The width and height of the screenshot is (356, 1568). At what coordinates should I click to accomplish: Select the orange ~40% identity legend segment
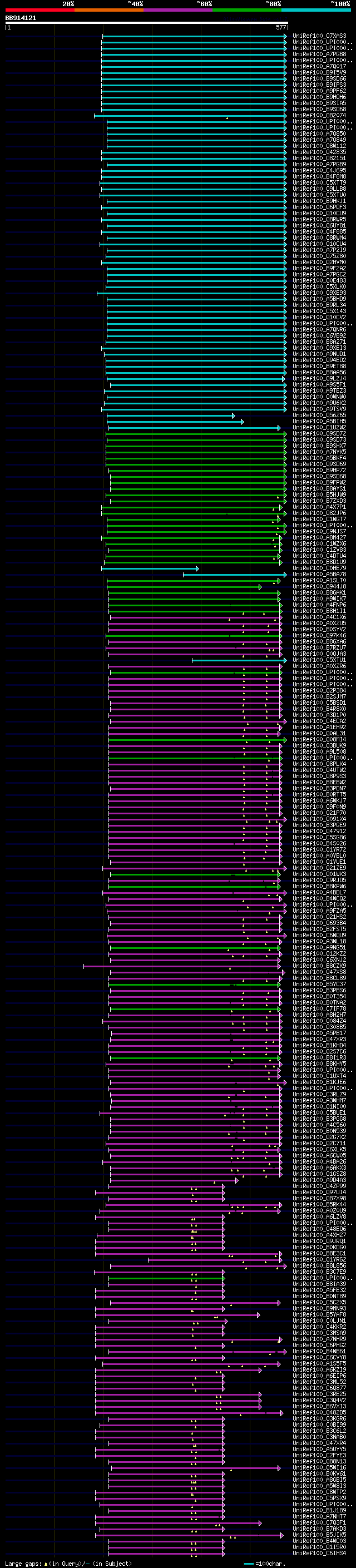click(109, 10)
